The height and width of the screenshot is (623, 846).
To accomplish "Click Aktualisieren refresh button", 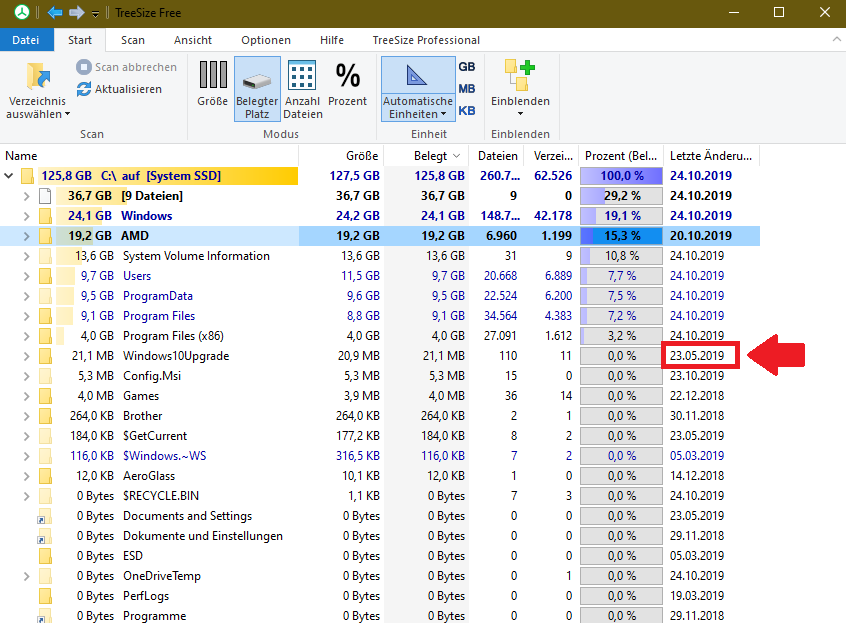I will coord(119,89).
